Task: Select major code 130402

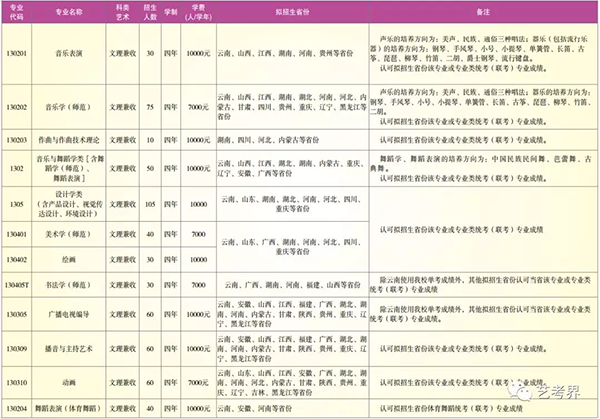Action: coord(16,260)
